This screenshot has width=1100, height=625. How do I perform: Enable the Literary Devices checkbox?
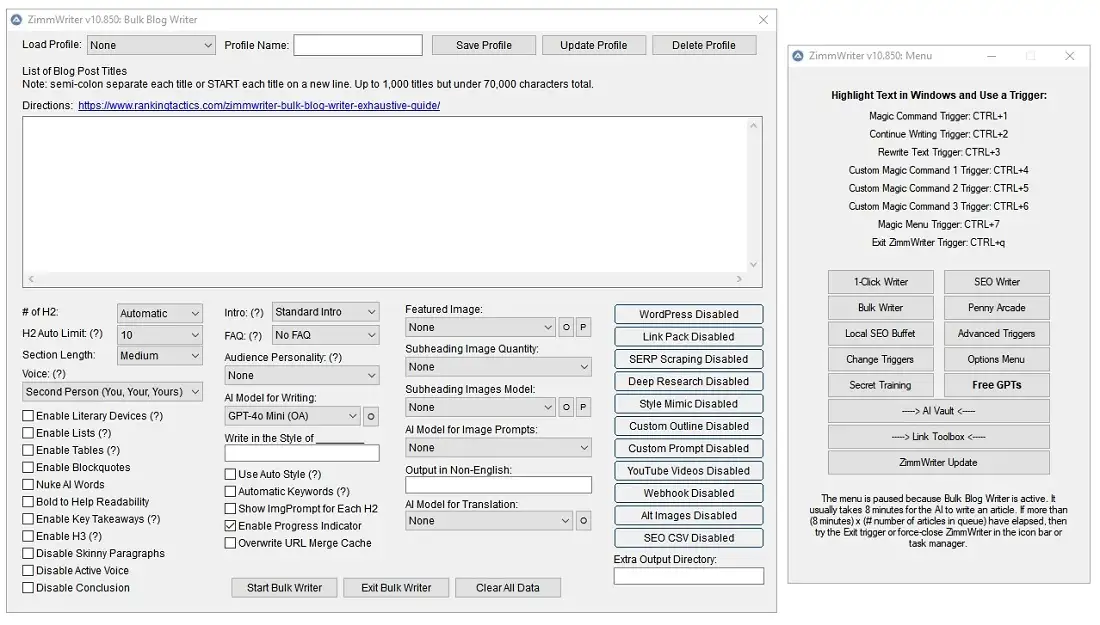point(28,416)
